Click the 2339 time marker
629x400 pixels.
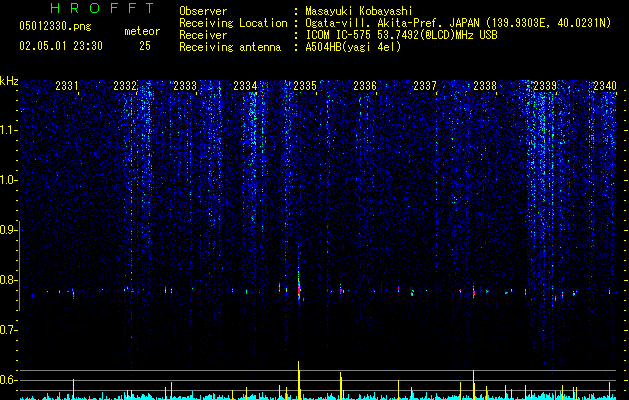coord(545,85)
